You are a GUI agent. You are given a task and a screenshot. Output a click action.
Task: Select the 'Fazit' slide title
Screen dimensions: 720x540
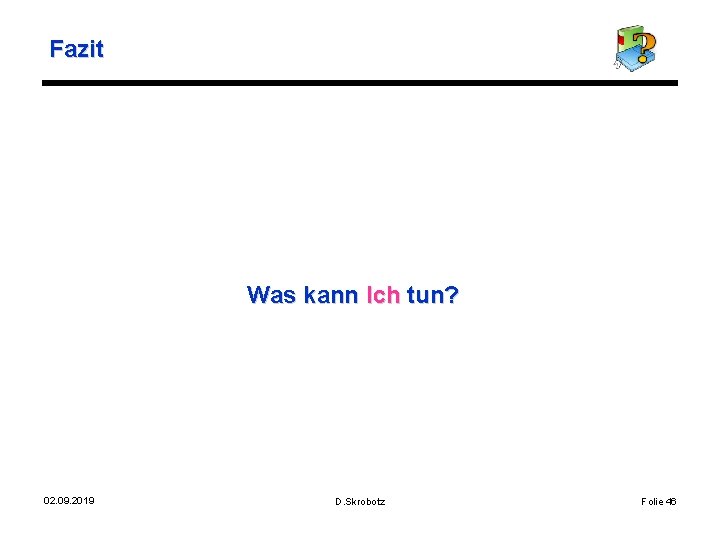point(77,49)
